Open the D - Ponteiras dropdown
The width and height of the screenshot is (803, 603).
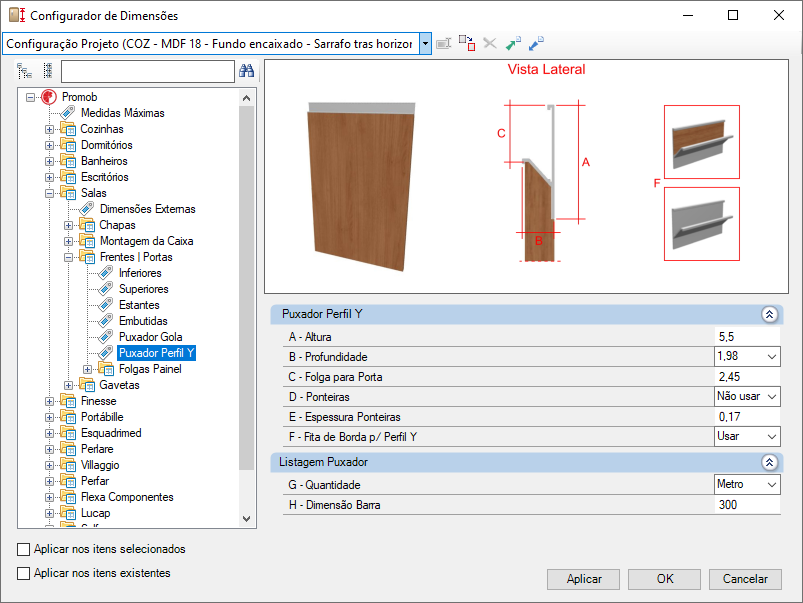pos(772,397)
